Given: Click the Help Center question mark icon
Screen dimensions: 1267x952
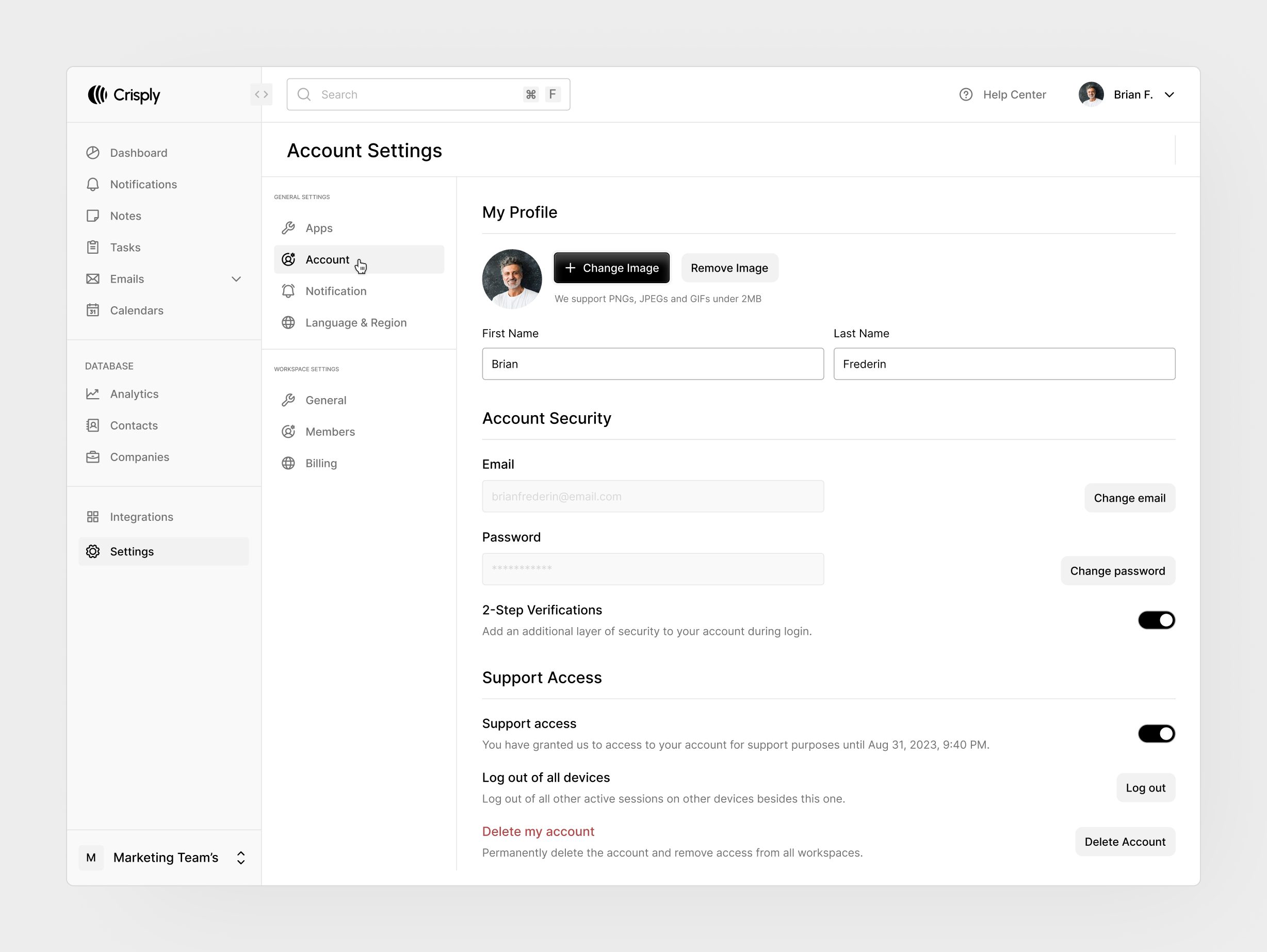Looking at the screenshot, I should pyautogui.click(x=966, y=94).
